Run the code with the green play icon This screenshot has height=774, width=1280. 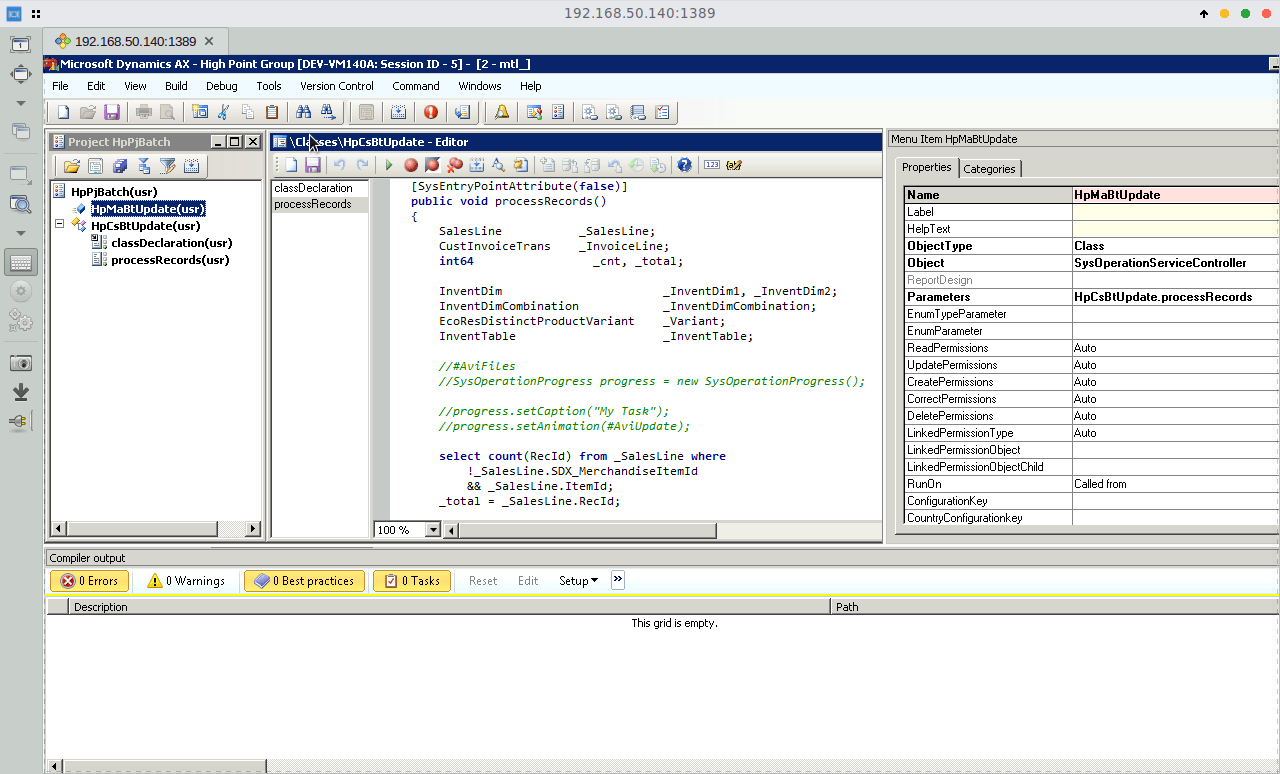pos(389,165)
